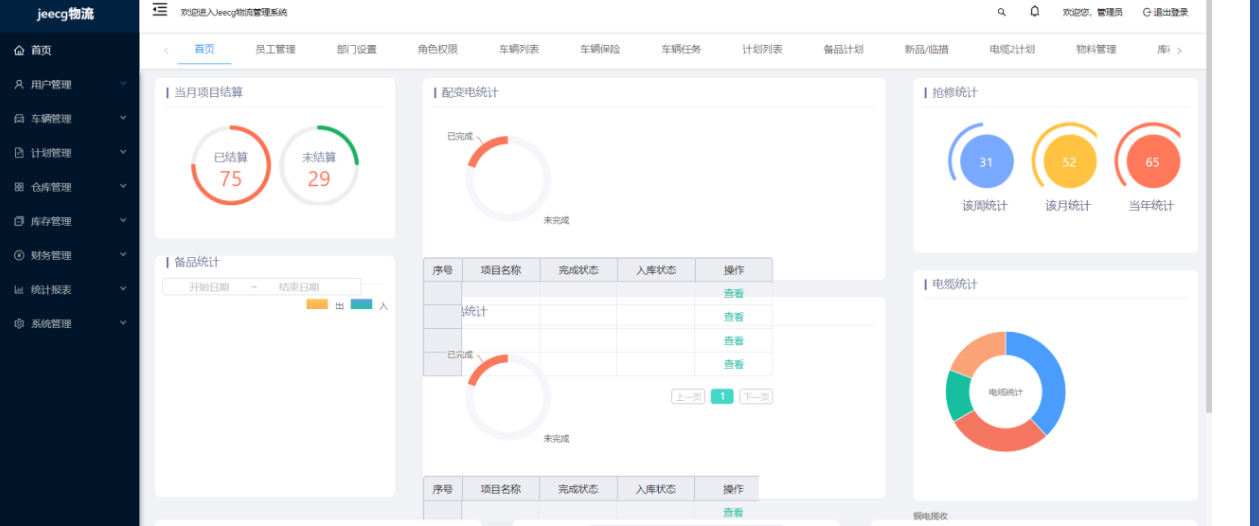
Task: Click the 已结算 75 ring gauge
Action: point(231,166)
